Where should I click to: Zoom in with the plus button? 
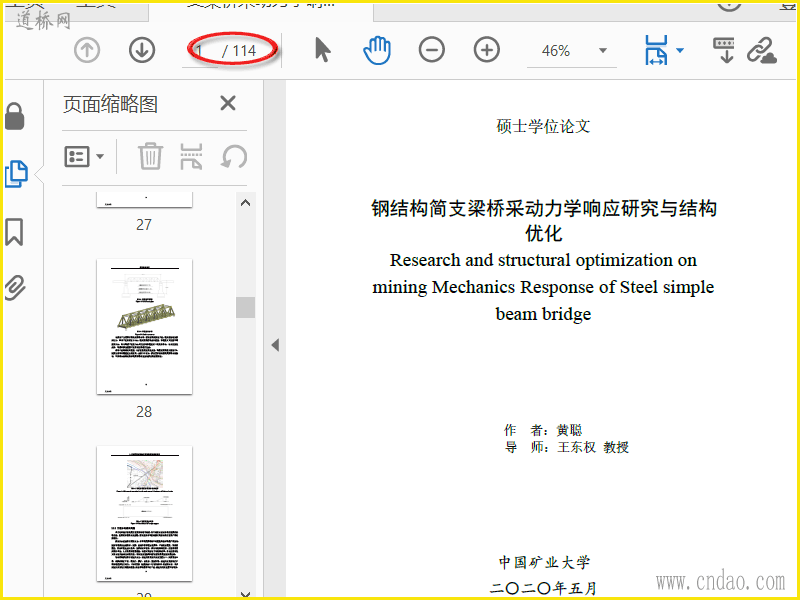click(487, 50)
